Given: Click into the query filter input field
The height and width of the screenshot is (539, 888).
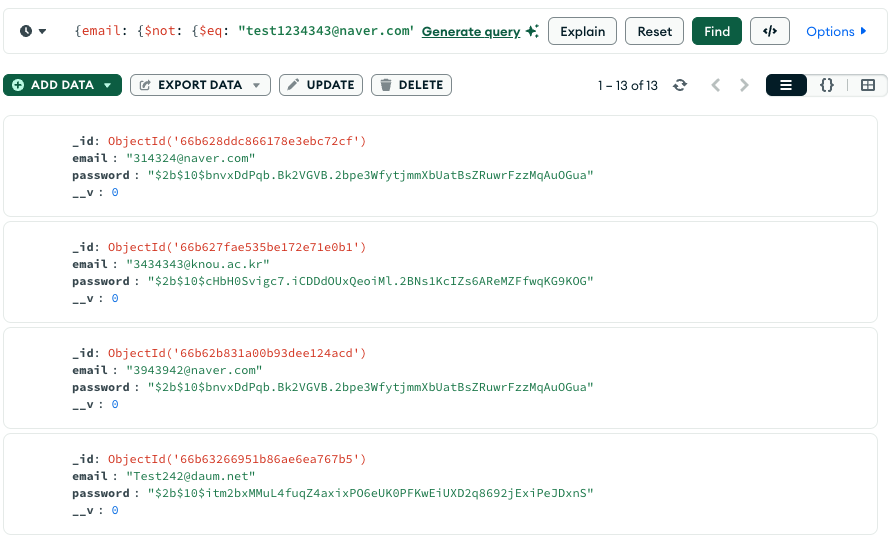Looking at the screenshot, I should (x=244, y=31).
